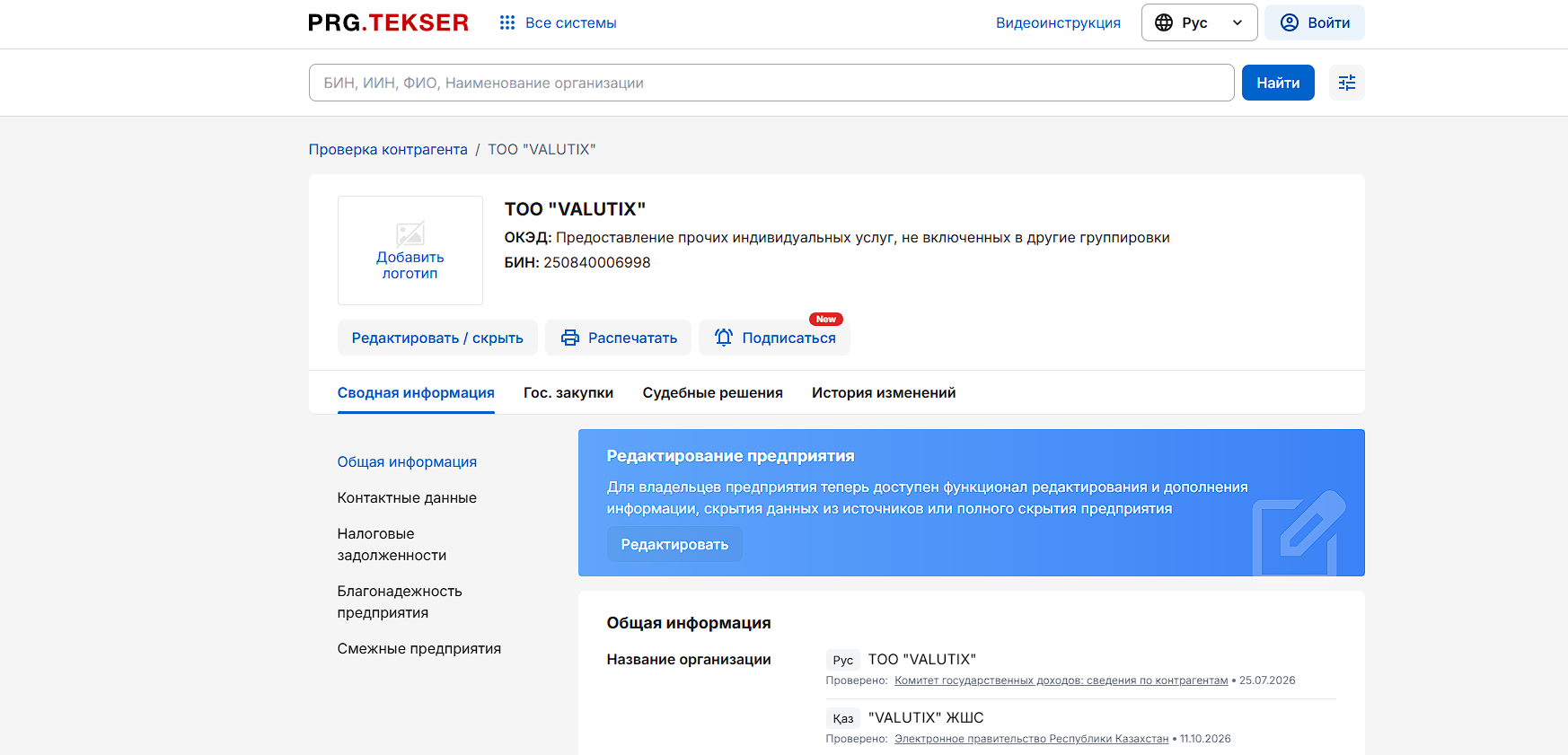Jump to Благонадежность предприятия sidebar section
The image size is (1568, 755).
(400, 601)
